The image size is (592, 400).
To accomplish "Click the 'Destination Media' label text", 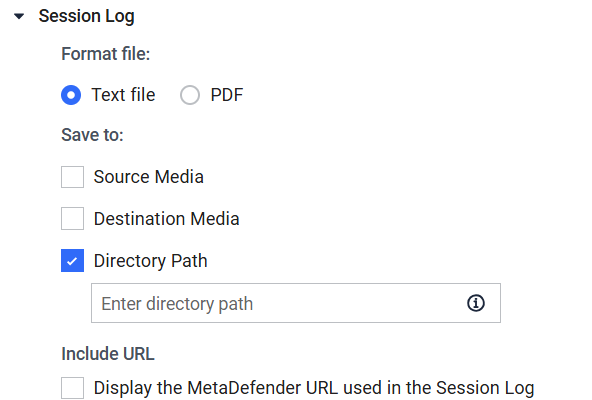I will pyautogui.click(x=166, y=219).
